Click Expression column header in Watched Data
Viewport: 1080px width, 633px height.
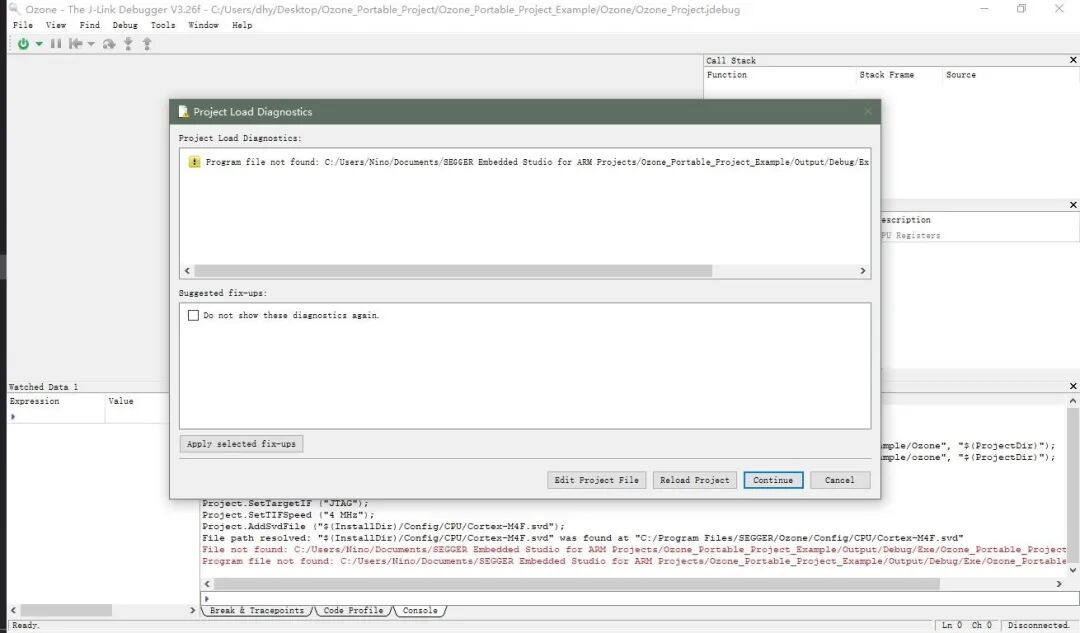pos(34,401)
